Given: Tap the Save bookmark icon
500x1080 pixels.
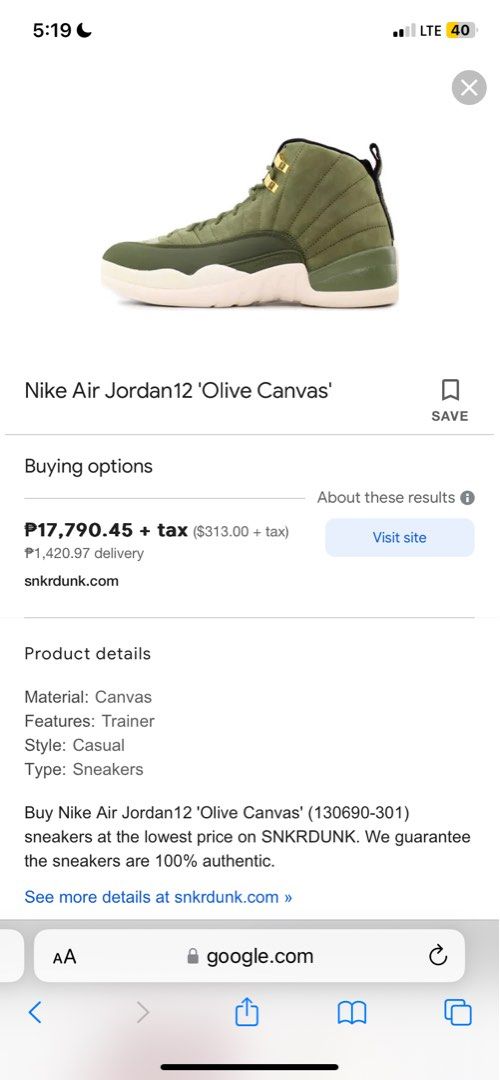Looking at the screenshot, I should coord(450,391).
